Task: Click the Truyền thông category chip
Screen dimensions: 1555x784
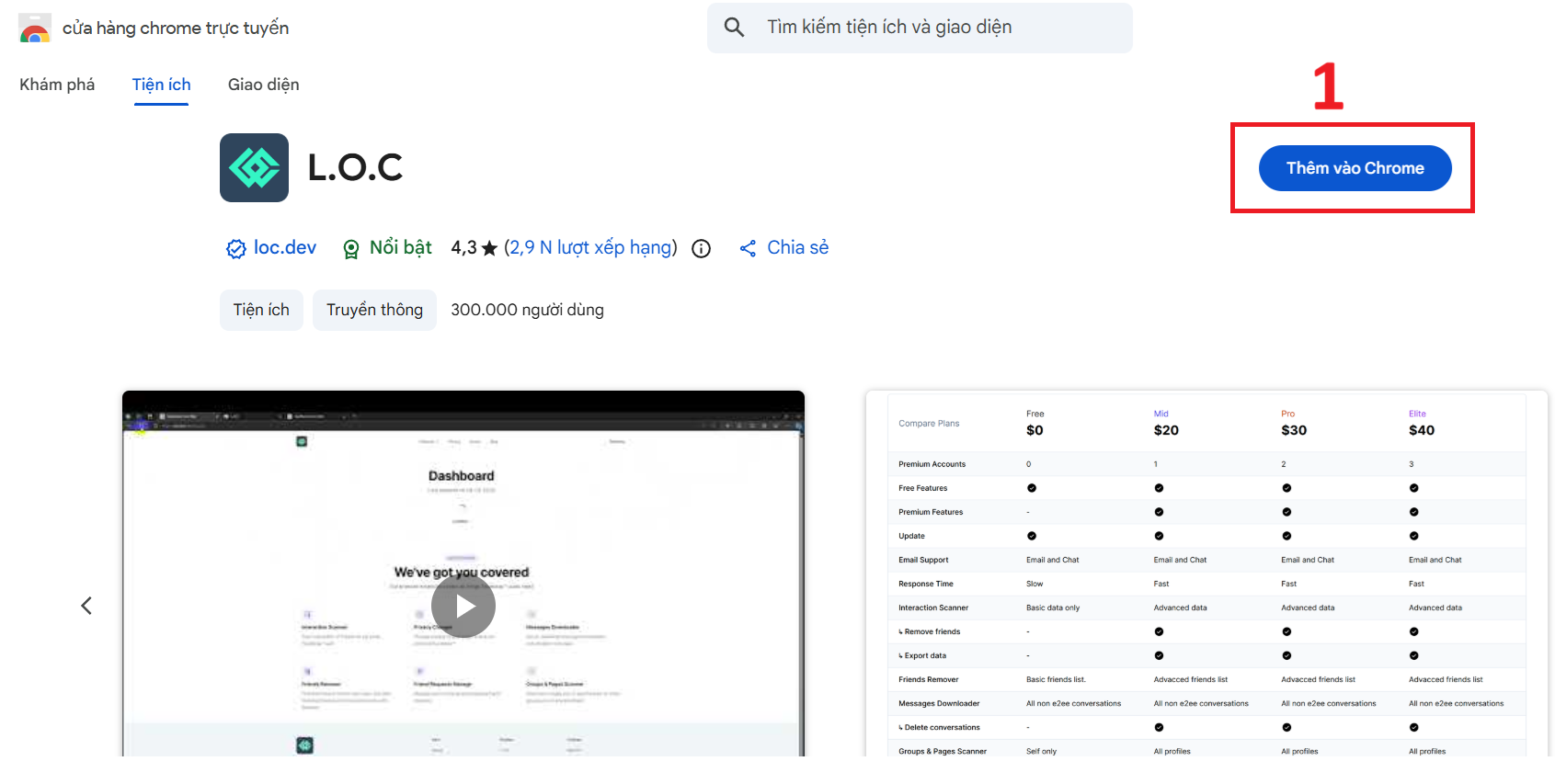Action: pos(374,310)
